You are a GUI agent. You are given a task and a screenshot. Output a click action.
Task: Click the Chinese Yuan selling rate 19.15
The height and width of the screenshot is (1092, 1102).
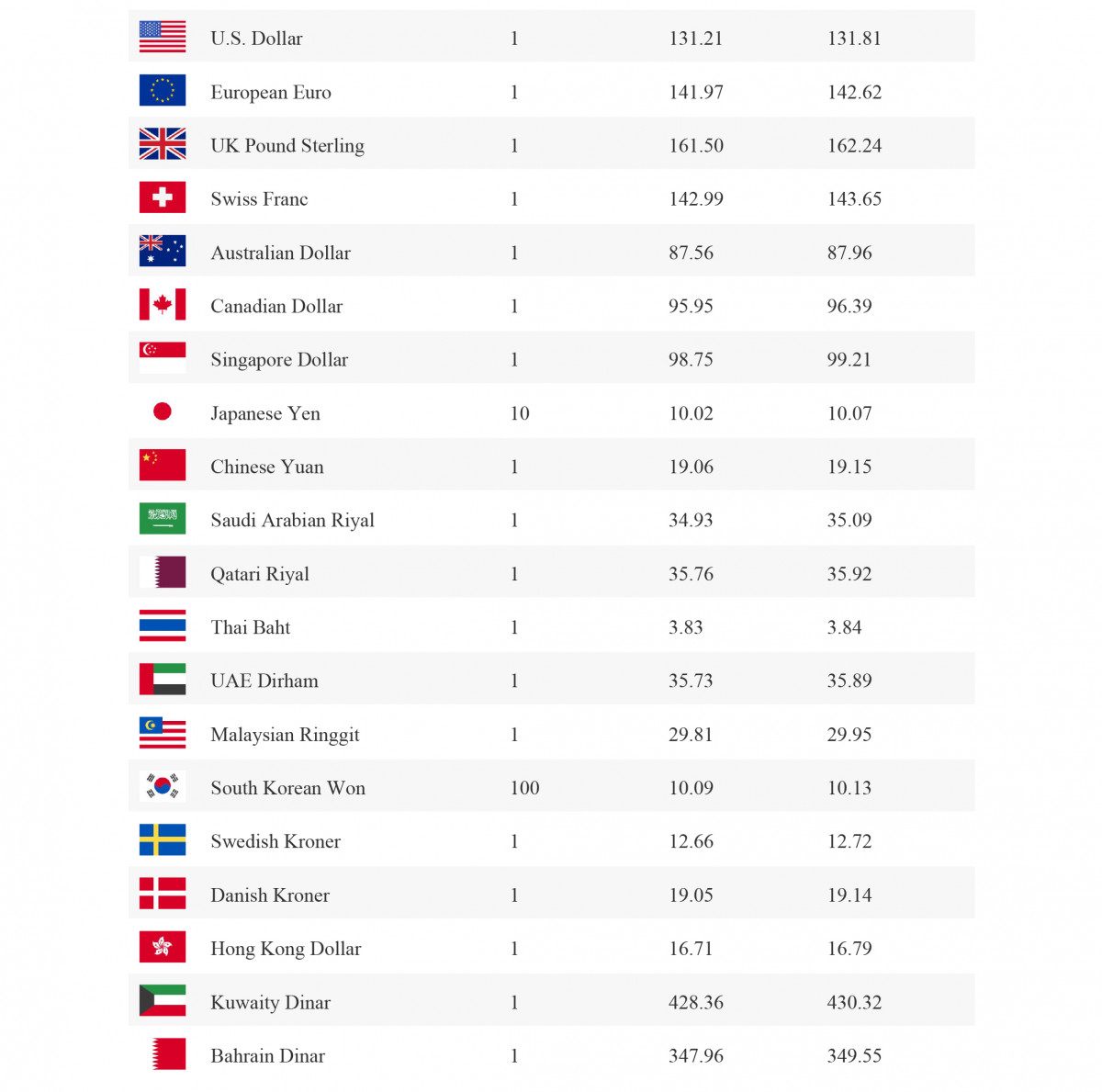(849, 467)
